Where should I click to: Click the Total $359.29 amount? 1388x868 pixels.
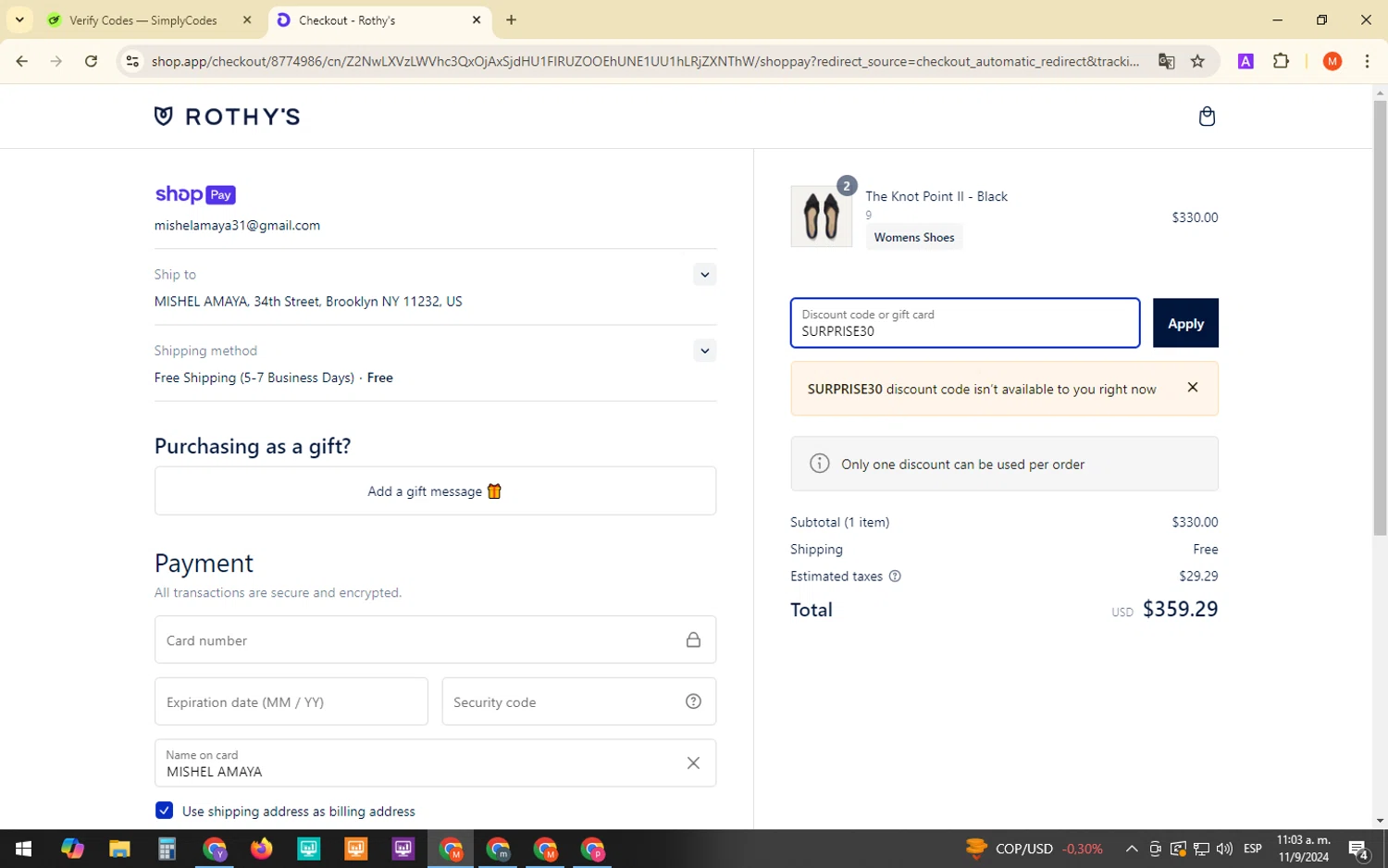click(1180, 609)
